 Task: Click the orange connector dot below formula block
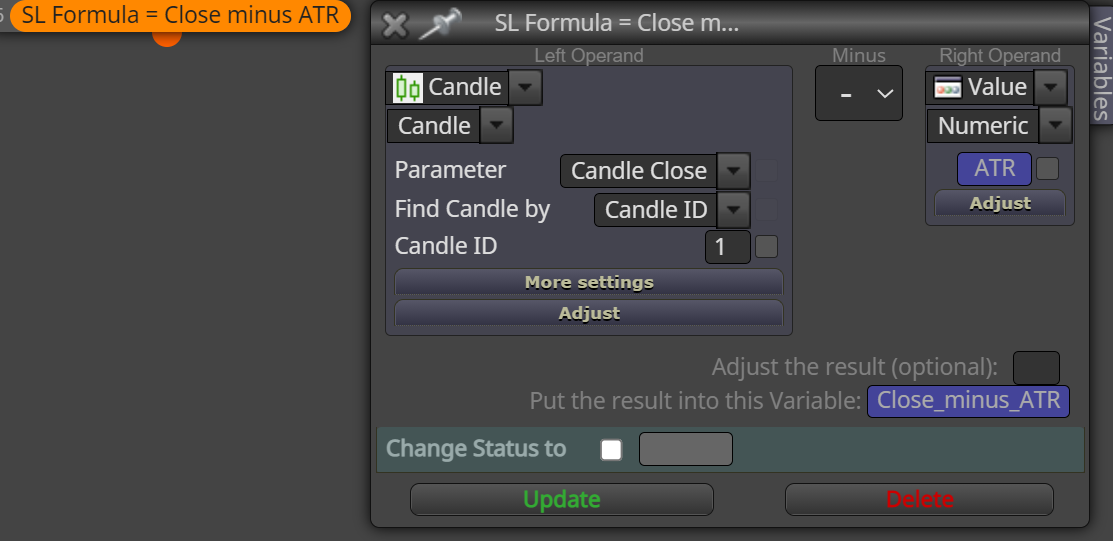click(167, 38)
